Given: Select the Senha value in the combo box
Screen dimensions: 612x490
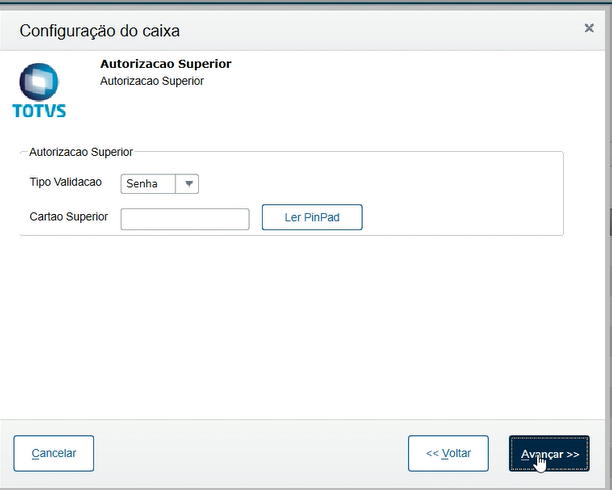Looking at the screenshot, I should 147,183.
